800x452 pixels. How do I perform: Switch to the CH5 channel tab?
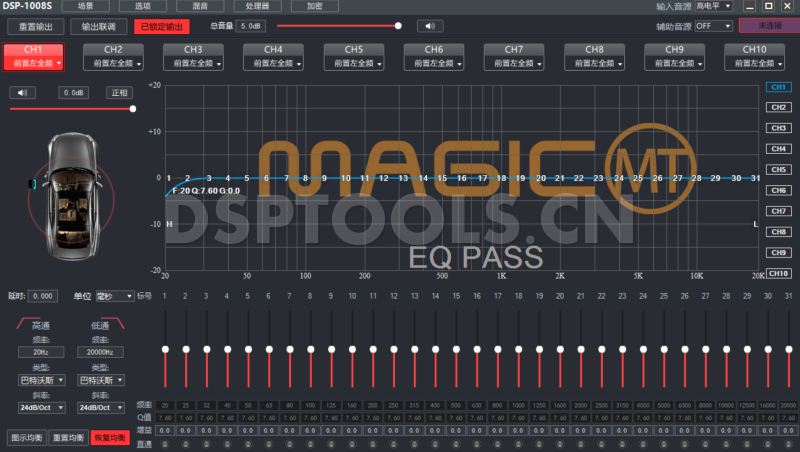tap(354, 55)
